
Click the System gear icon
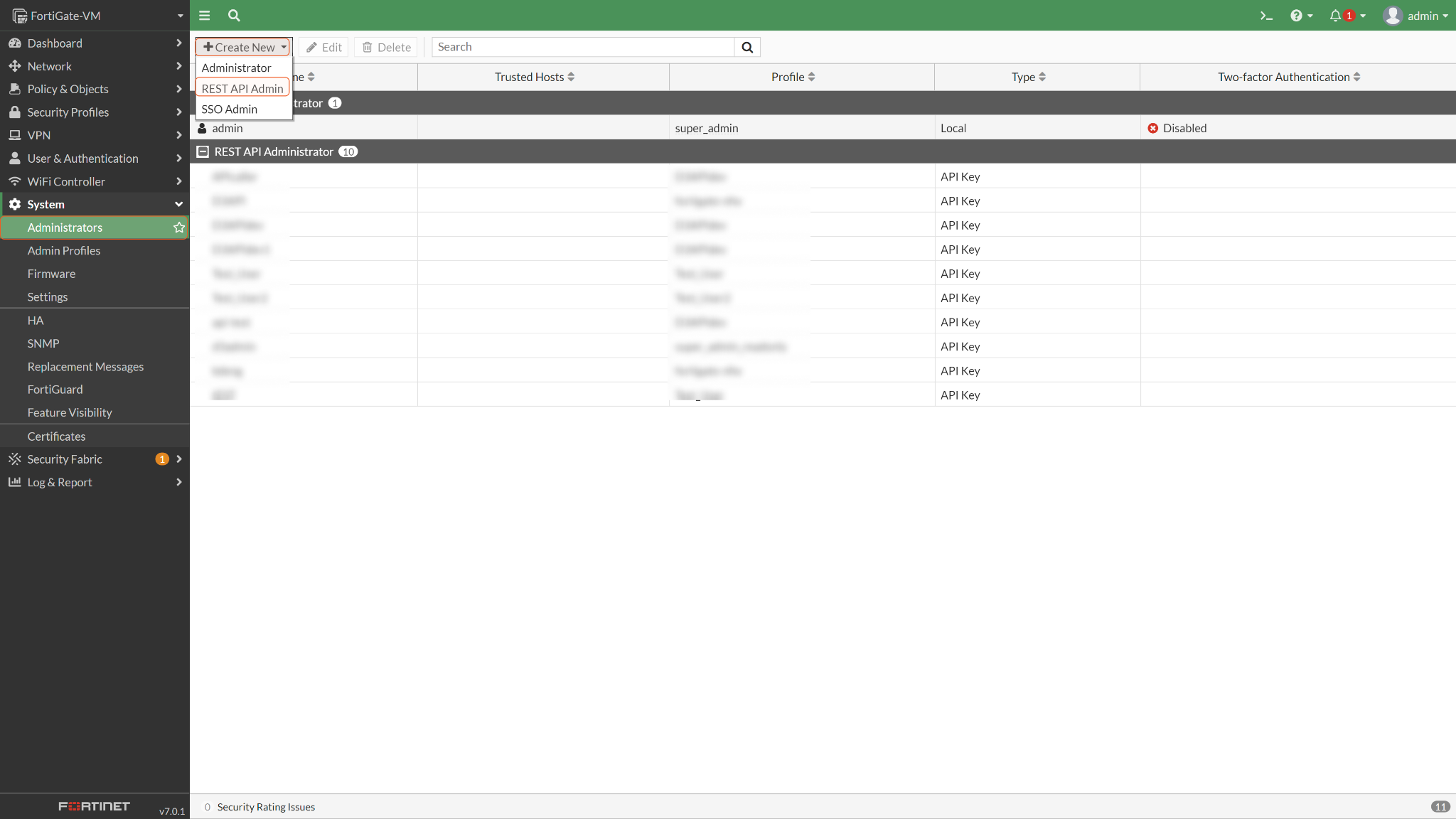pyautogui.click(x=14, y=204)
